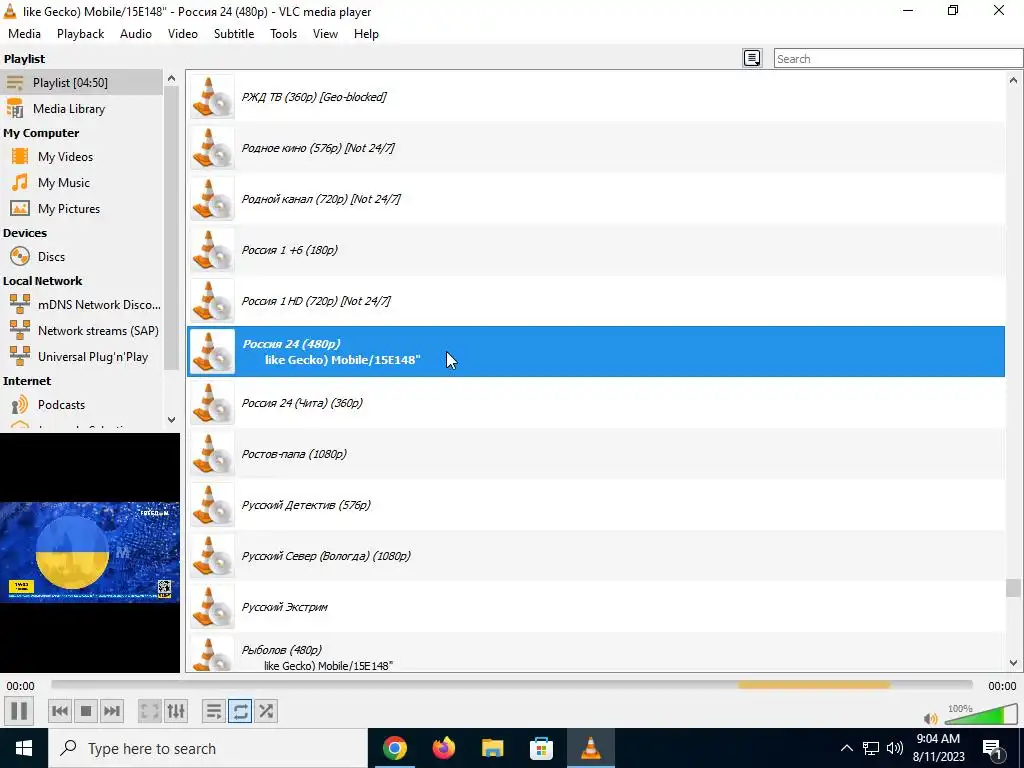Viewport: 1024px width, 768px height.
Task: Open My Music in sidebar
Action: [81, 183]
